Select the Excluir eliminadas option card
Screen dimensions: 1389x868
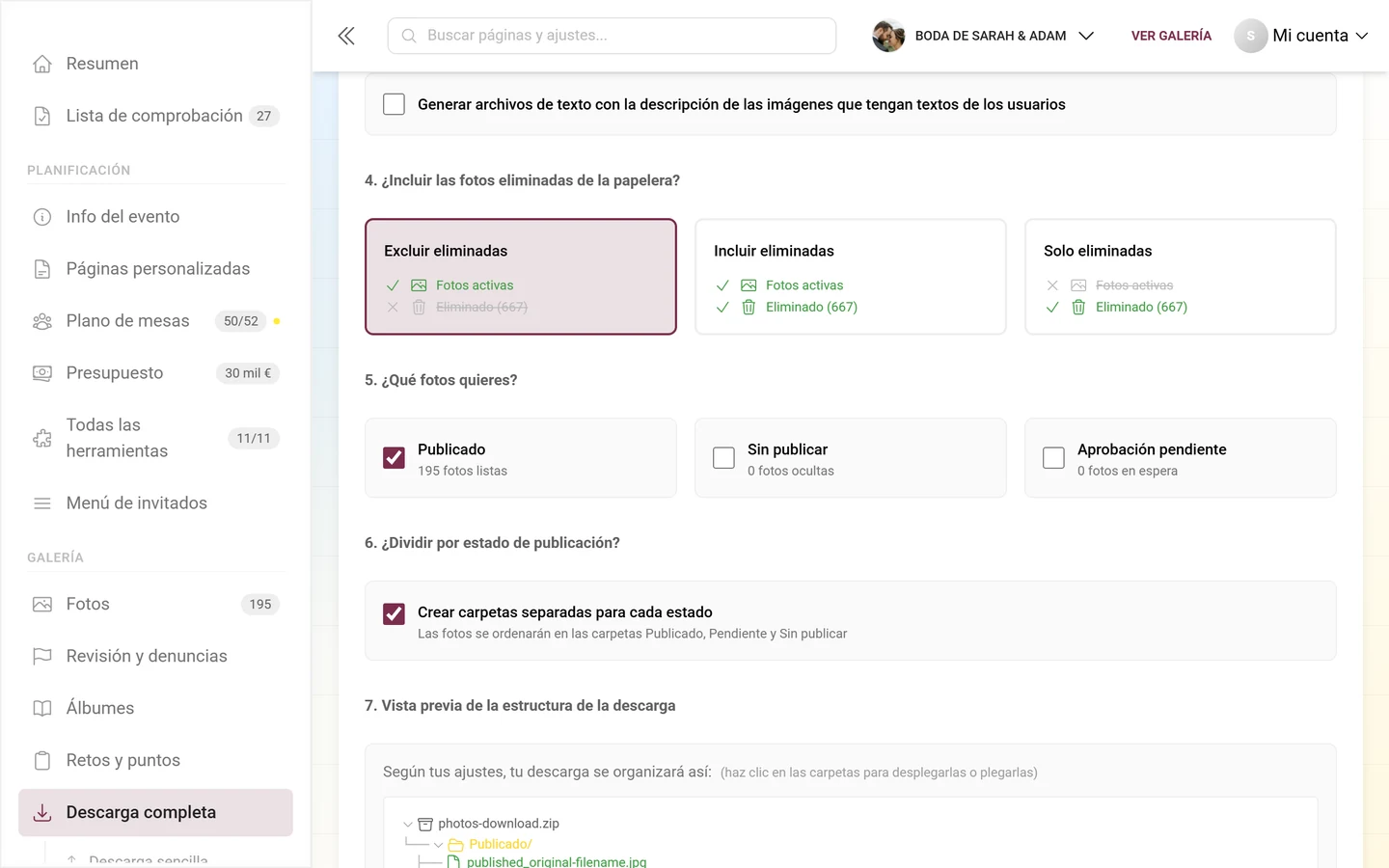[521, 277]
